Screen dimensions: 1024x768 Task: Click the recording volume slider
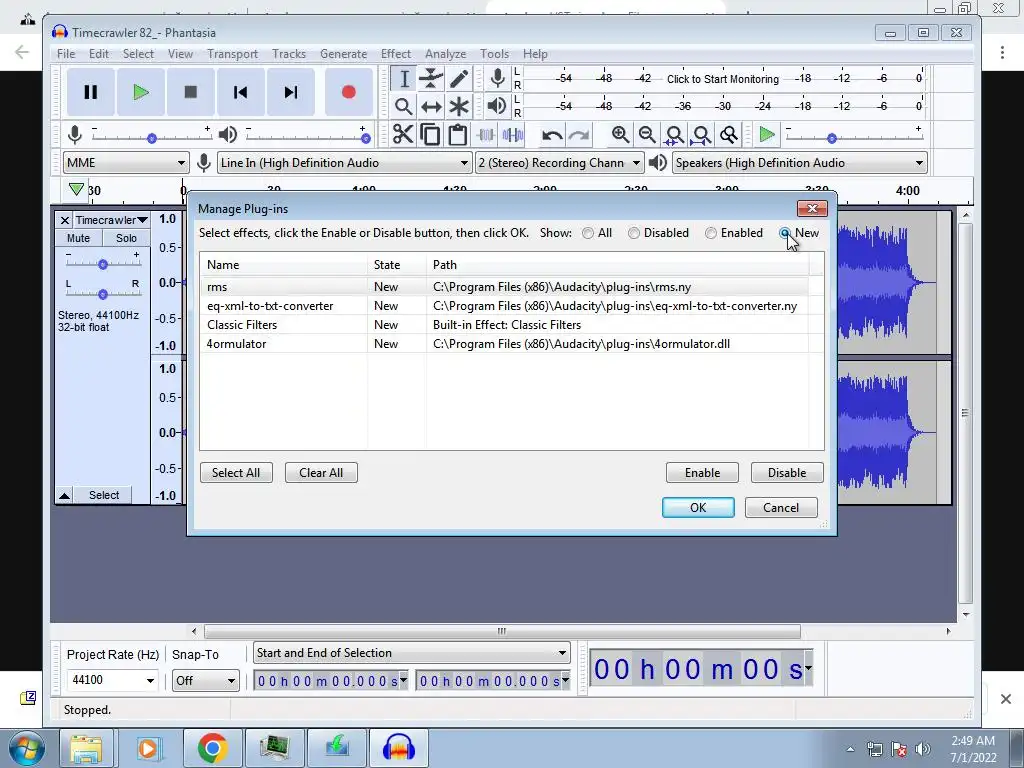152,136
